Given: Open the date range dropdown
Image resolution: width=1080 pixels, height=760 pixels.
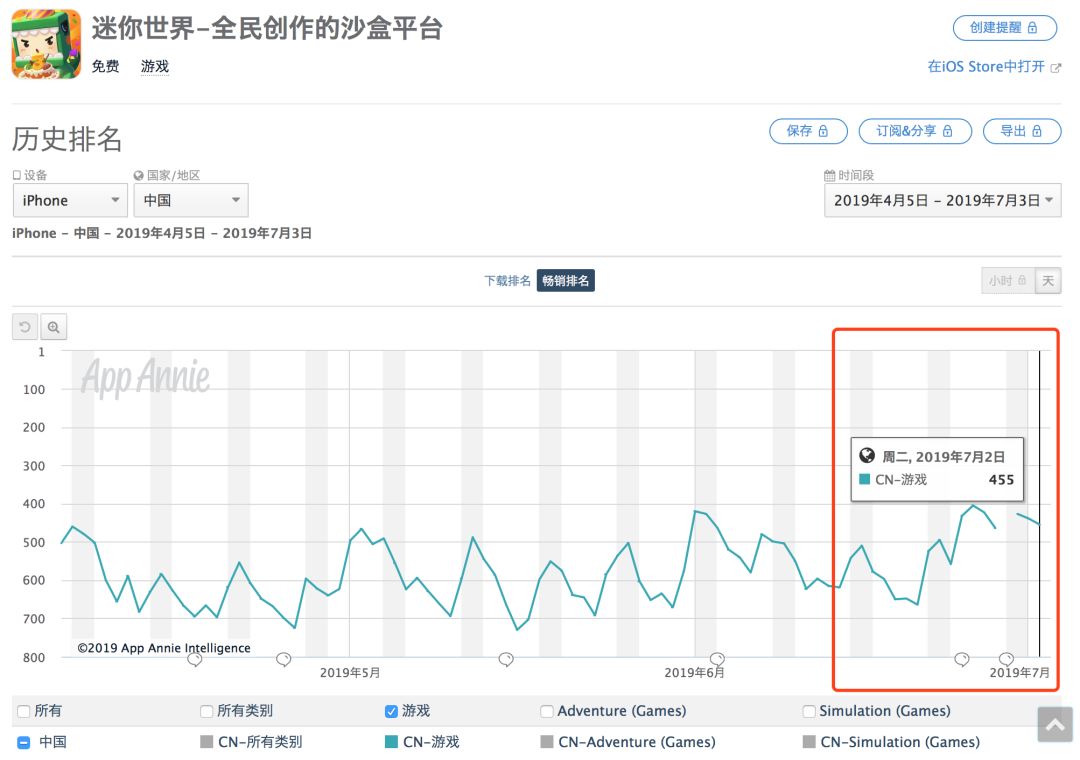Looking at the screenshot, I should 942,201.
